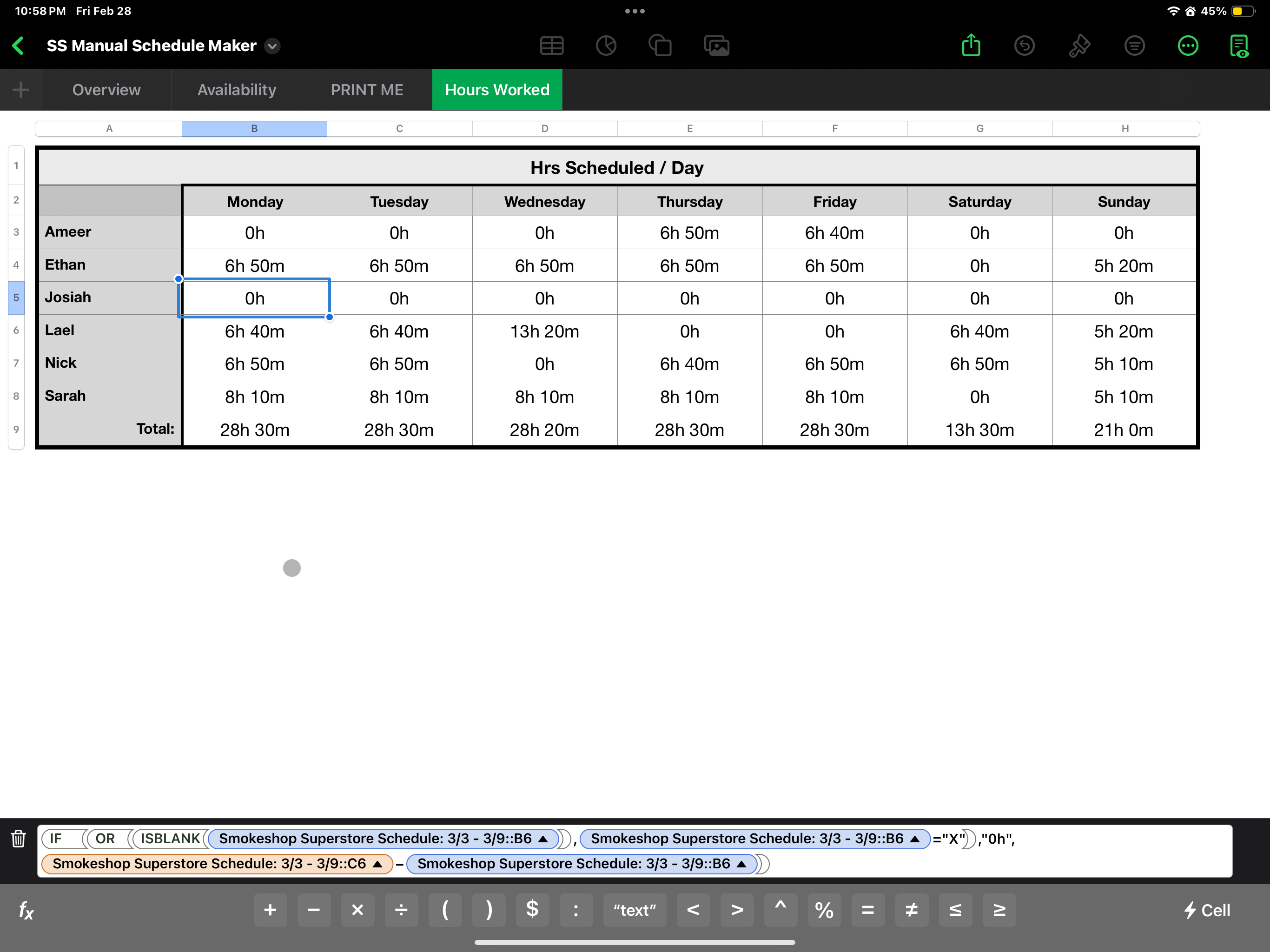Expand first B6 reference token arrow in ISBLANK

[x=543, y=839]
